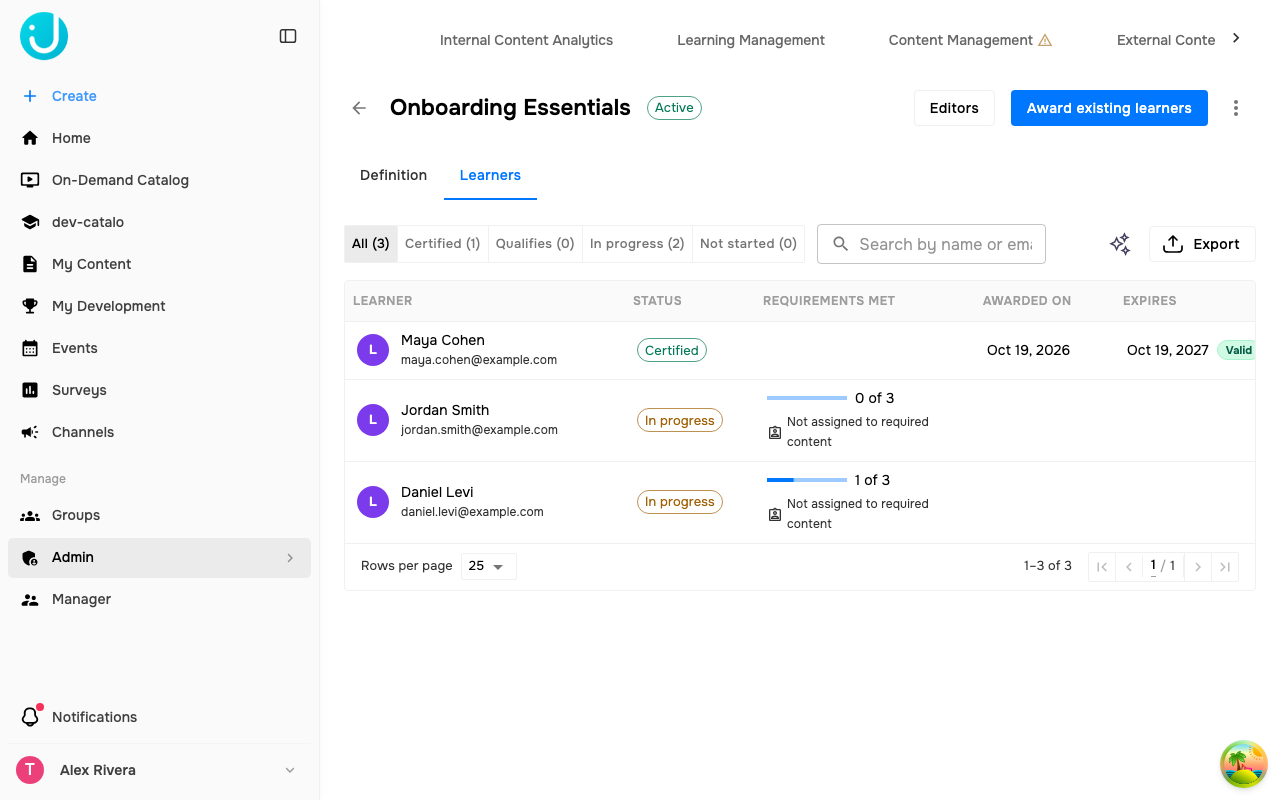The image size is (1280, 800).
Task: Click the Create plus icon
Action: pos(30,96)
